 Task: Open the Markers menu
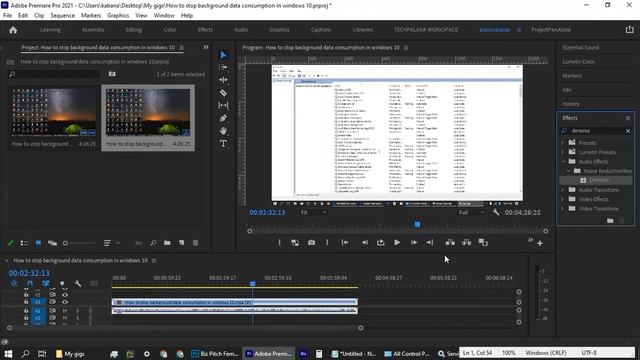tap(91, 16)
